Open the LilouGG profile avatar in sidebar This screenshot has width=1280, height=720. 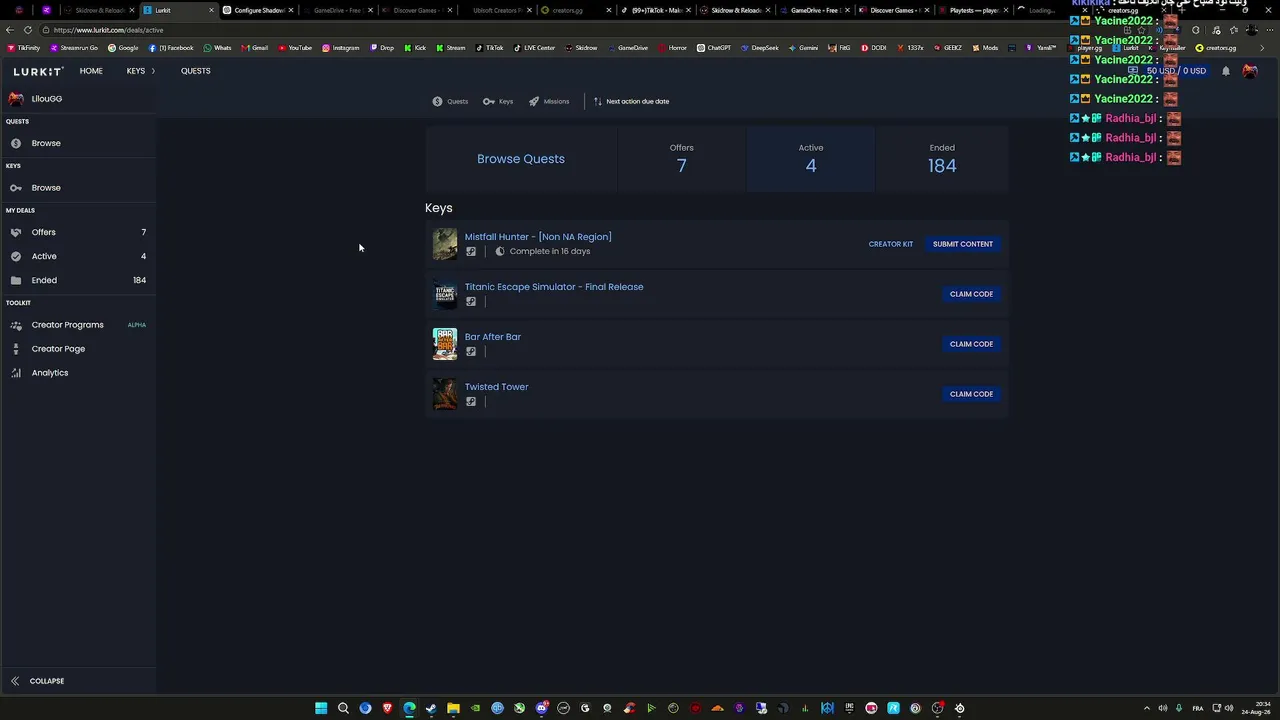click(x=16, y=99)
